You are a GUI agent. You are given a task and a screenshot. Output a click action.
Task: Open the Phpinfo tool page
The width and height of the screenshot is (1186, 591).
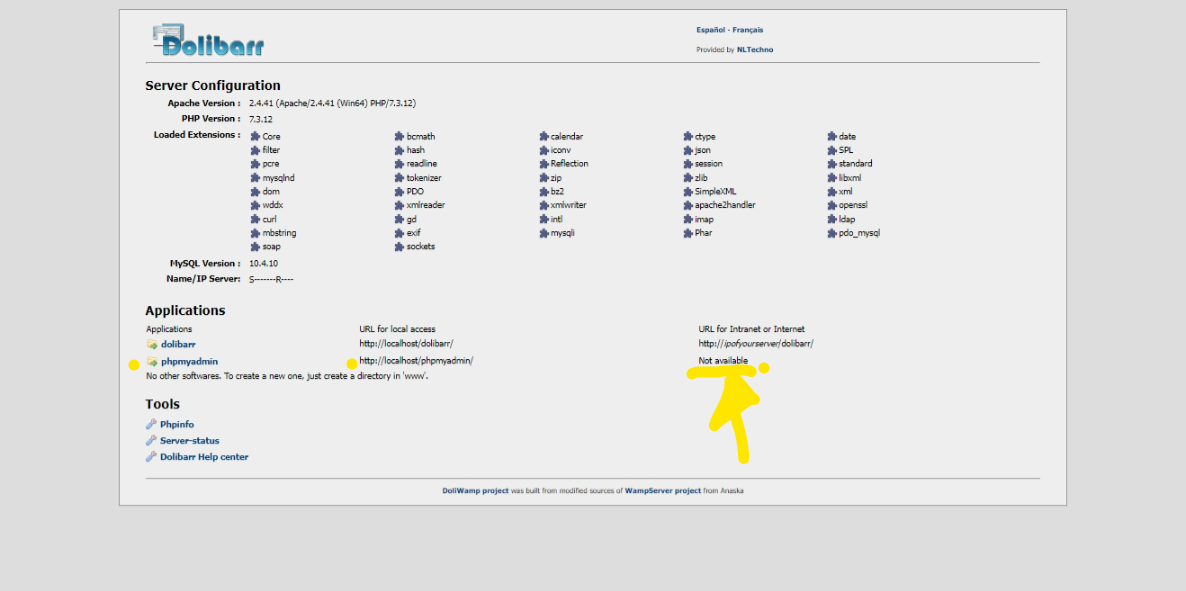coord(177,424)
